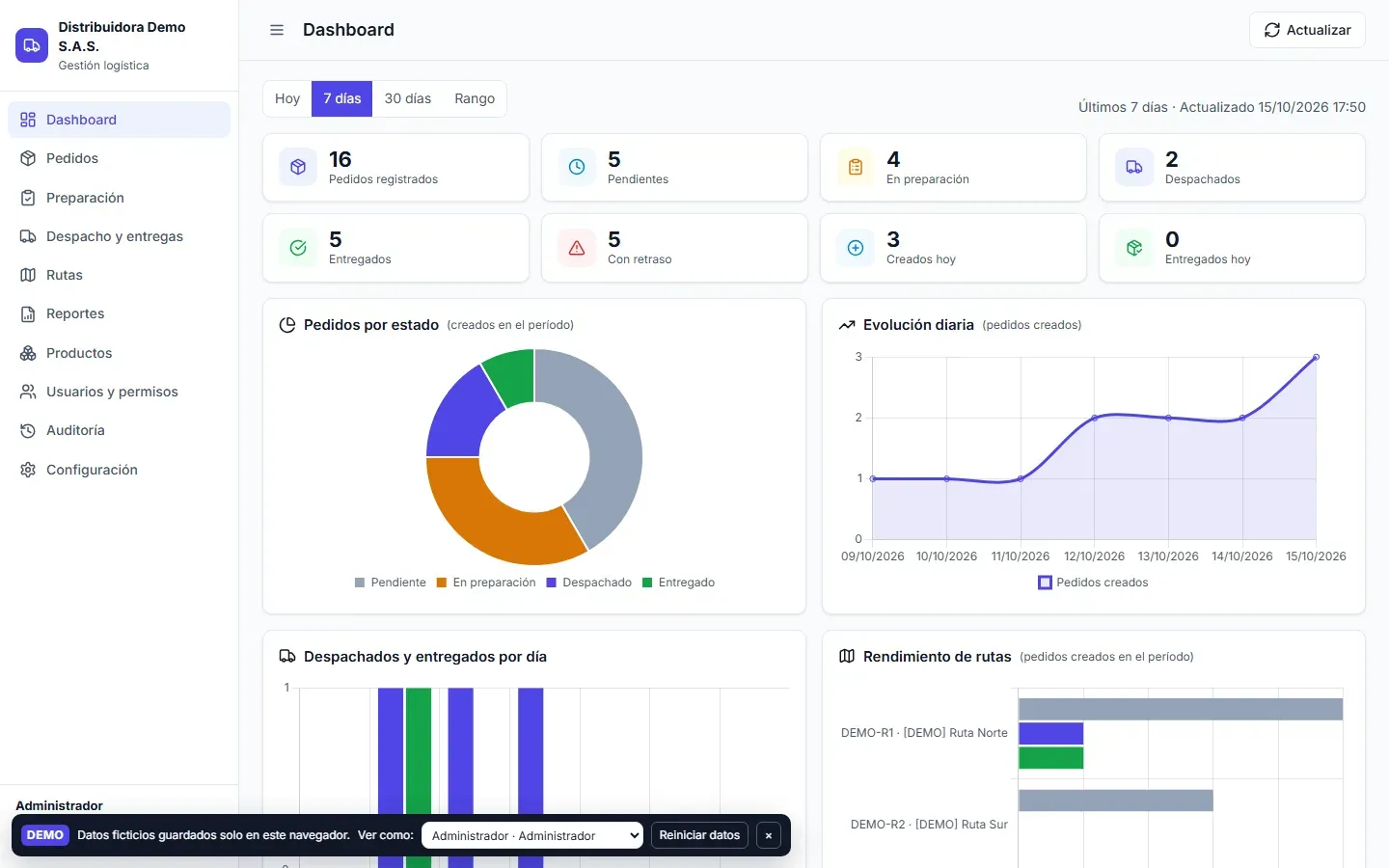Select the Hoy period tab
Viewport: 1389px width, 868px height.
tap(287, 98)
